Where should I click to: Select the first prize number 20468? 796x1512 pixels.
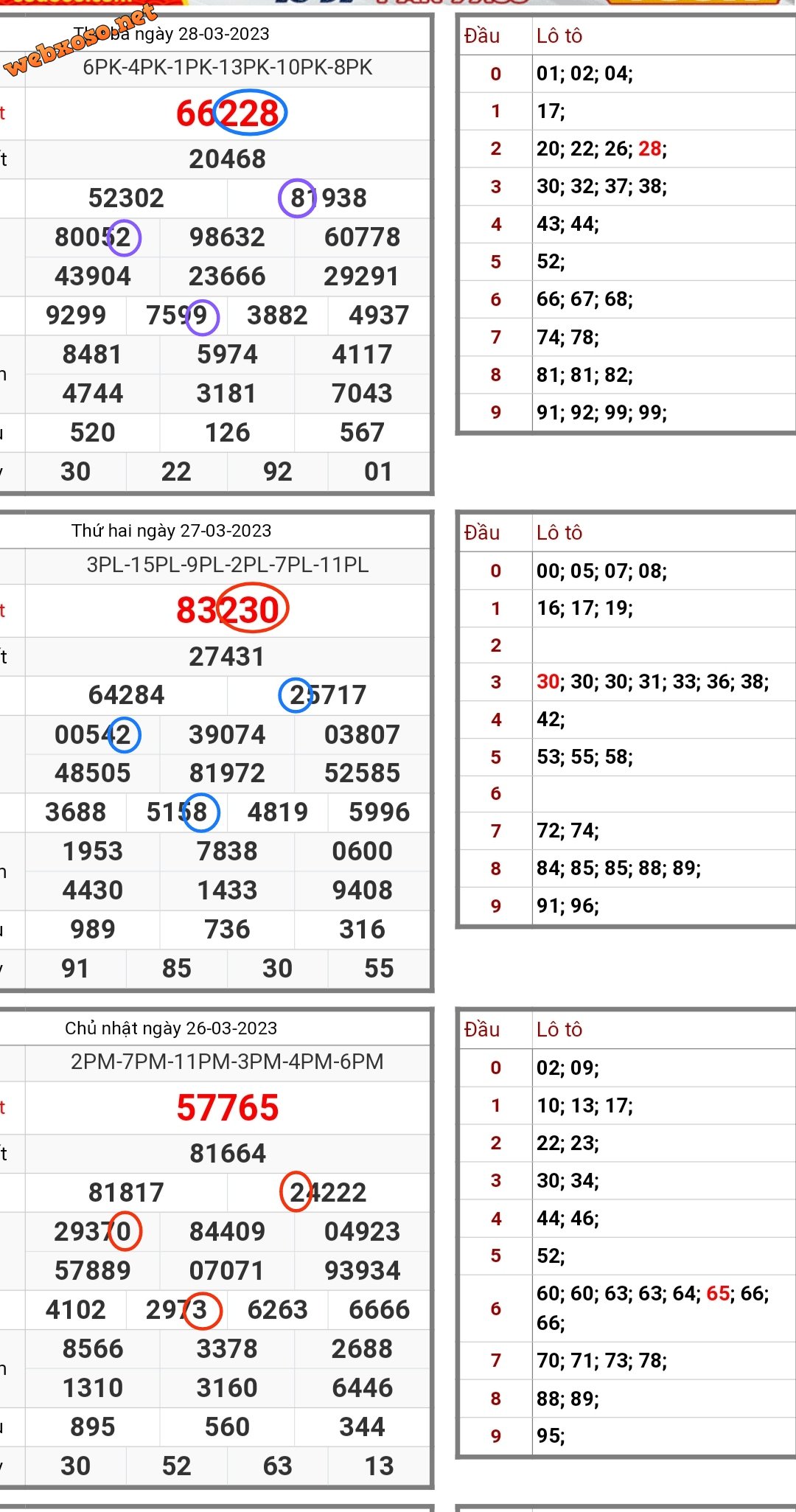(x=228, y=159)
